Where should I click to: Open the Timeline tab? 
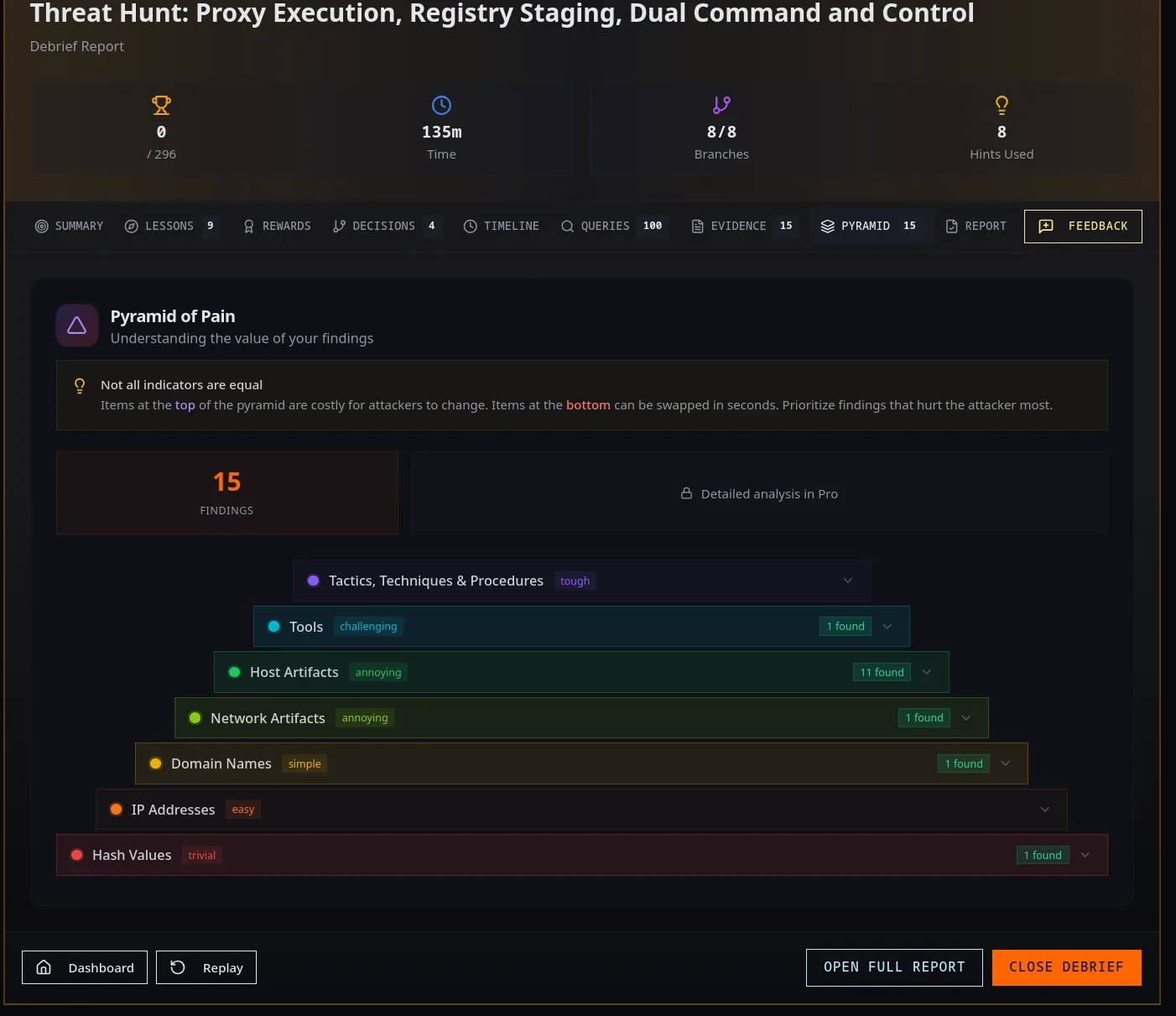coord(502,227)
